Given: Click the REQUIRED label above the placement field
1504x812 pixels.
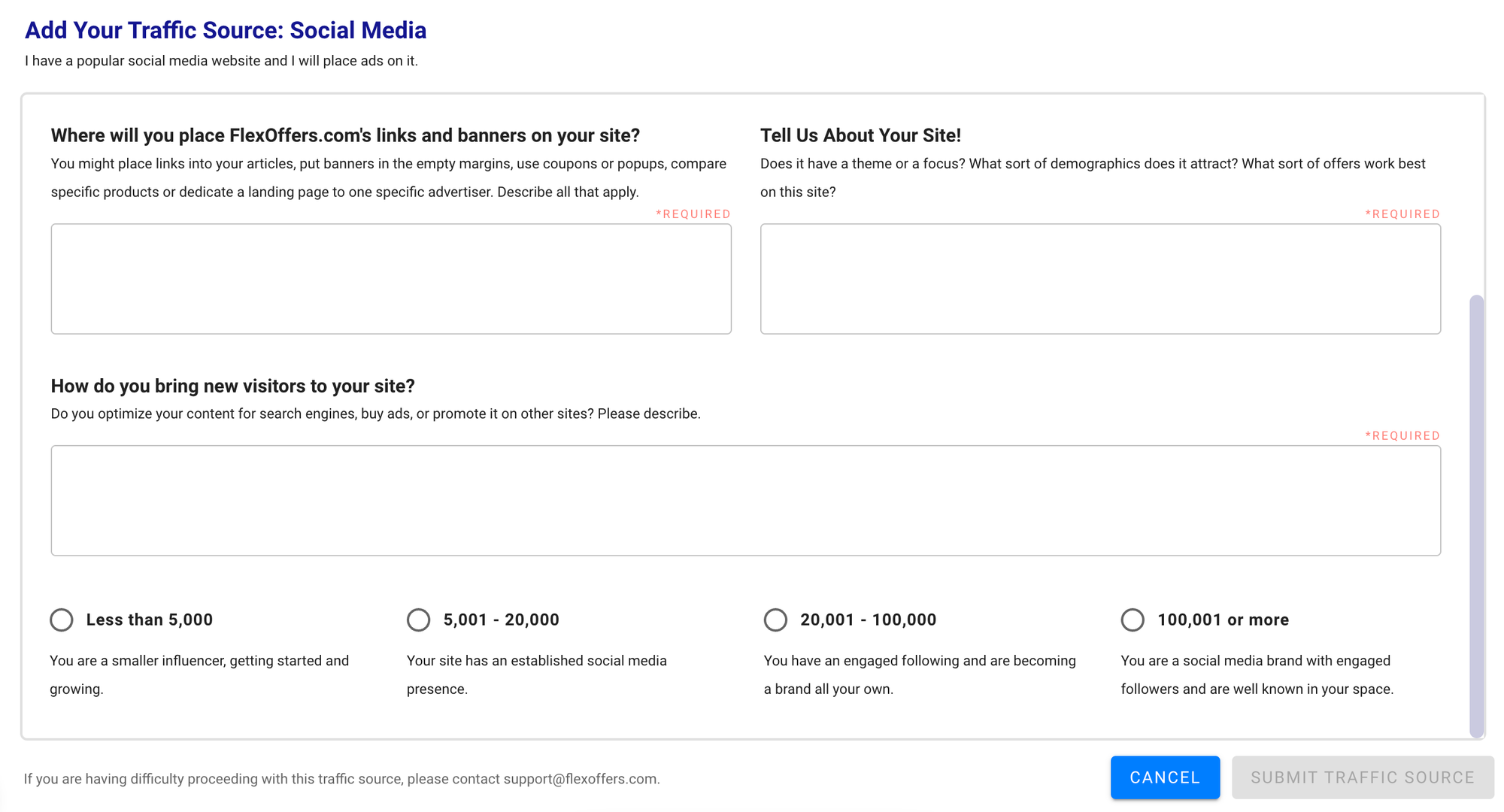Looking at the screenshot, I should click(x=693, y=214).
